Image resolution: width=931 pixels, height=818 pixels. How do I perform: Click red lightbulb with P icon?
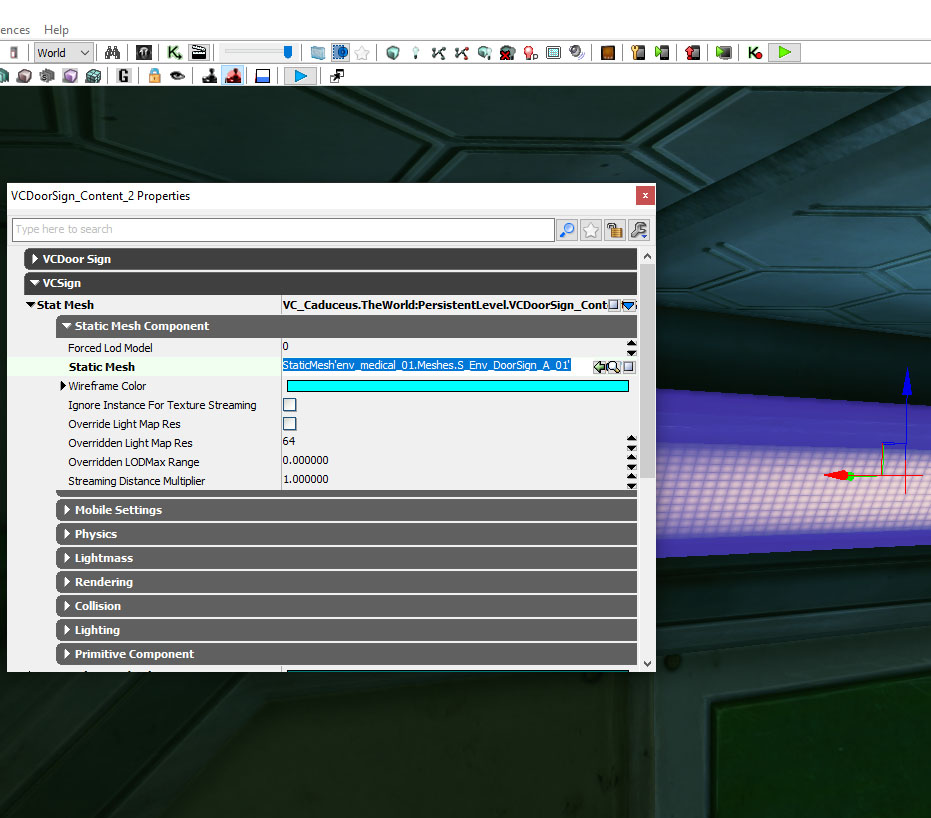[x=530, y=53]
